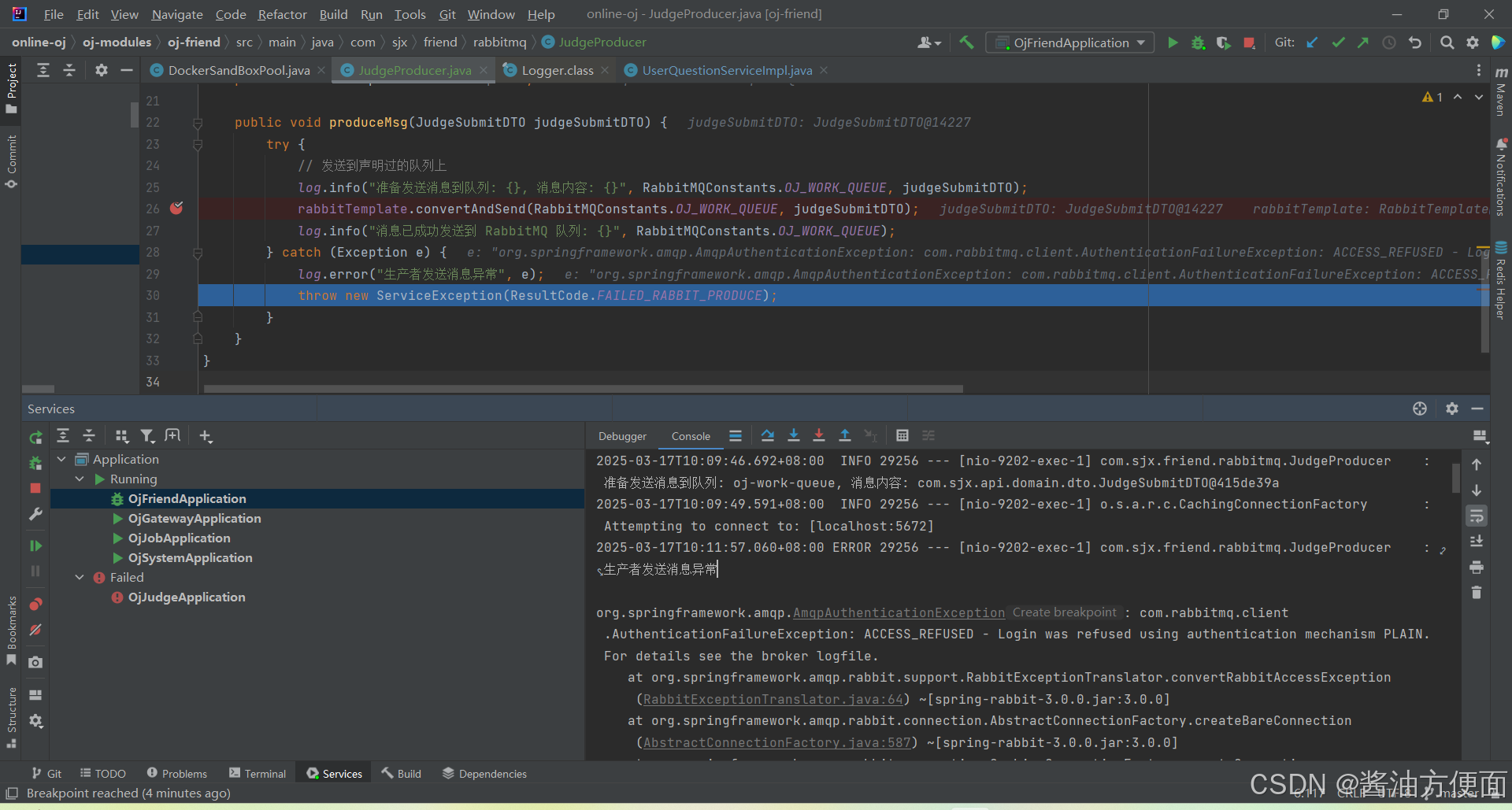Switch to the Debugger tab
This screenshot has height=810, width=1512.
click(622, 435)
